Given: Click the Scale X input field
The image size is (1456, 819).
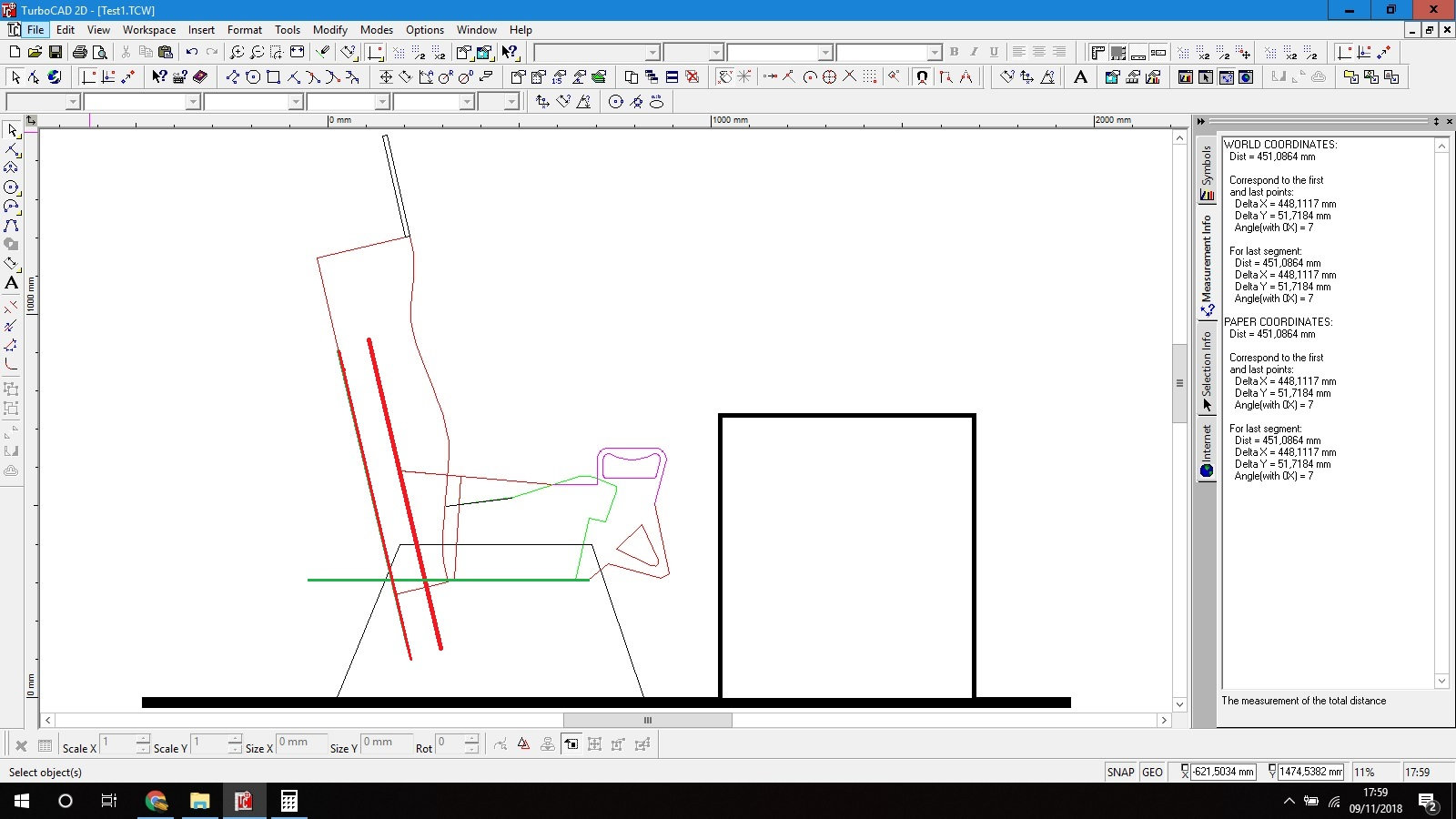Looking at the screenshot, I should coord(118,744).
